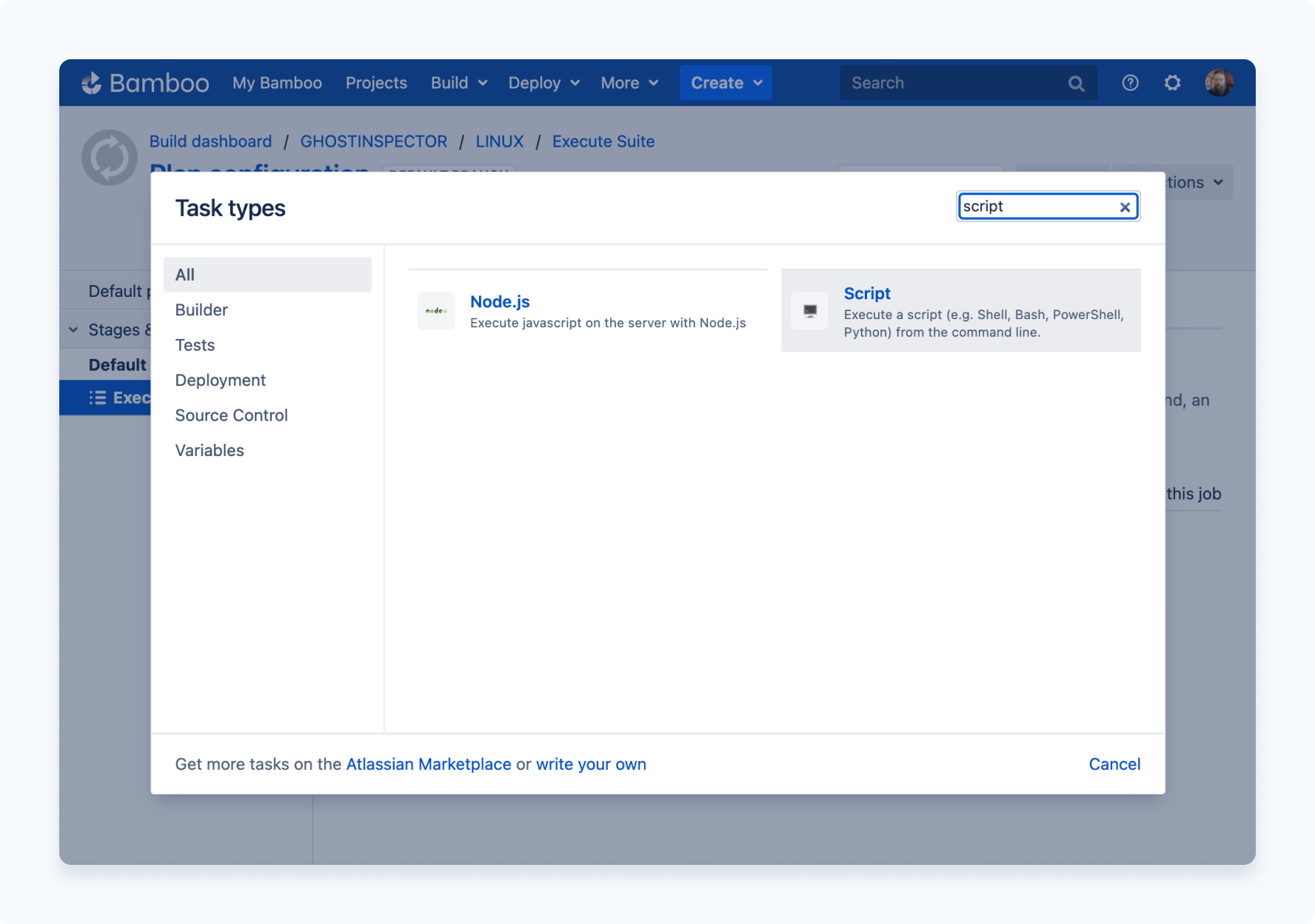
Task: Filter tasks by the Tests category
Action: [195, 344]
